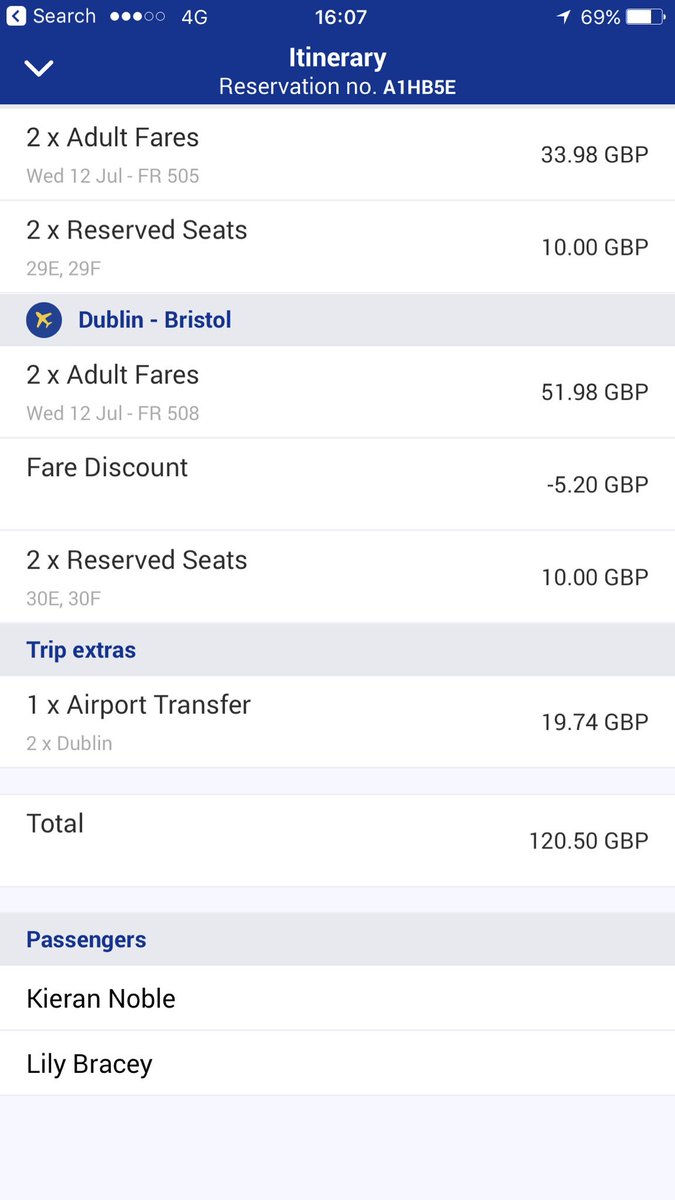
Task: Tap the signal strength dots
Action: point(139,17)
